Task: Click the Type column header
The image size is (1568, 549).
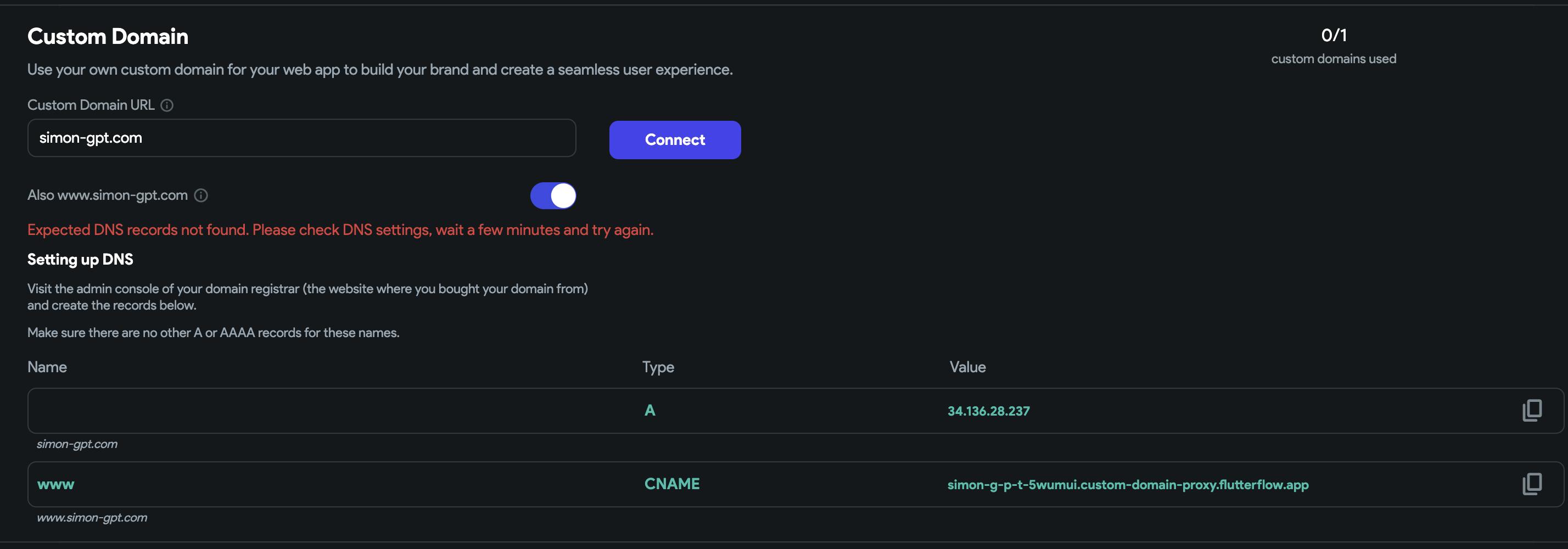Action: (x=657, y=367)
